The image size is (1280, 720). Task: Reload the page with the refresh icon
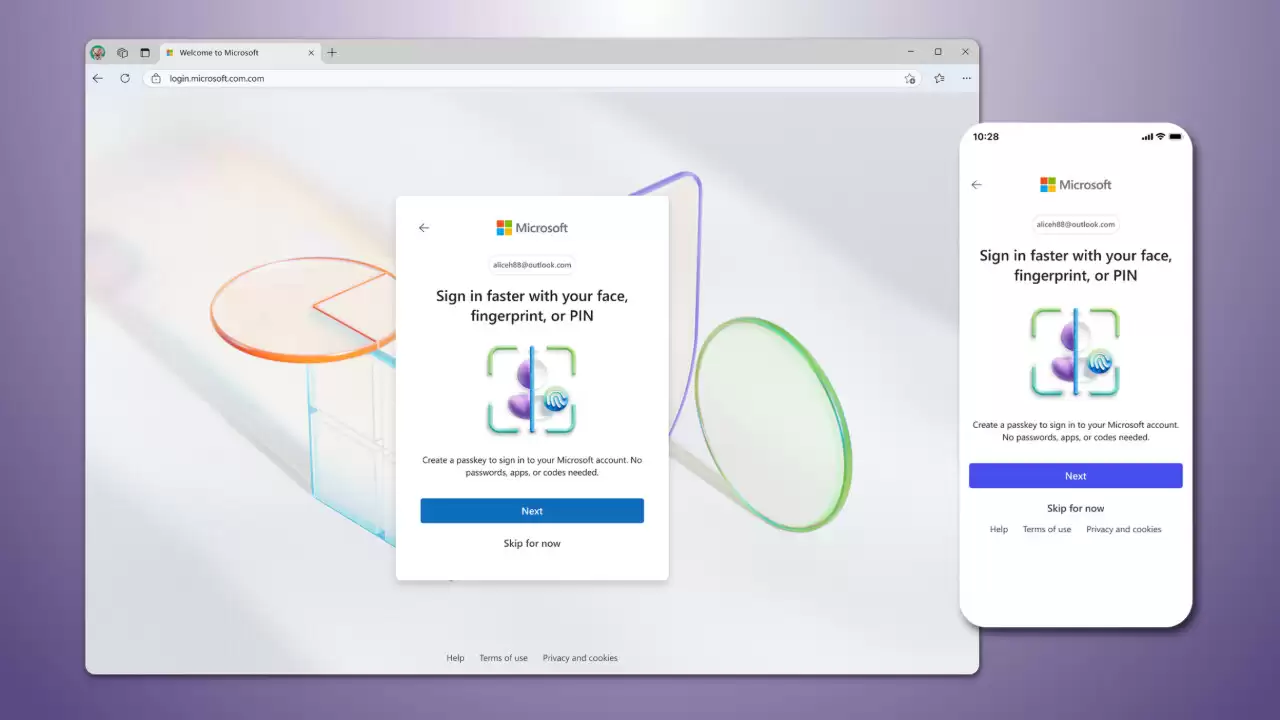click(x=125, y=78)
